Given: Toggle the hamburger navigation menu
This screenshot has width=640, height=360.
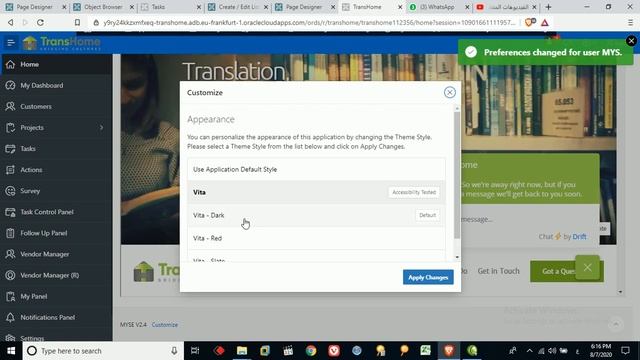Looking at the screenshot, I should (x=11, y=42).
